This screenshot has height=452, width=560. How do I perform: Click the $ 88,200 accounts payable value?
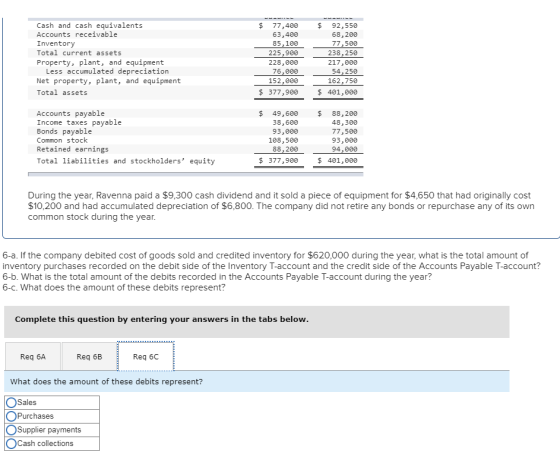pyautogui.click(x=338, y=114)
